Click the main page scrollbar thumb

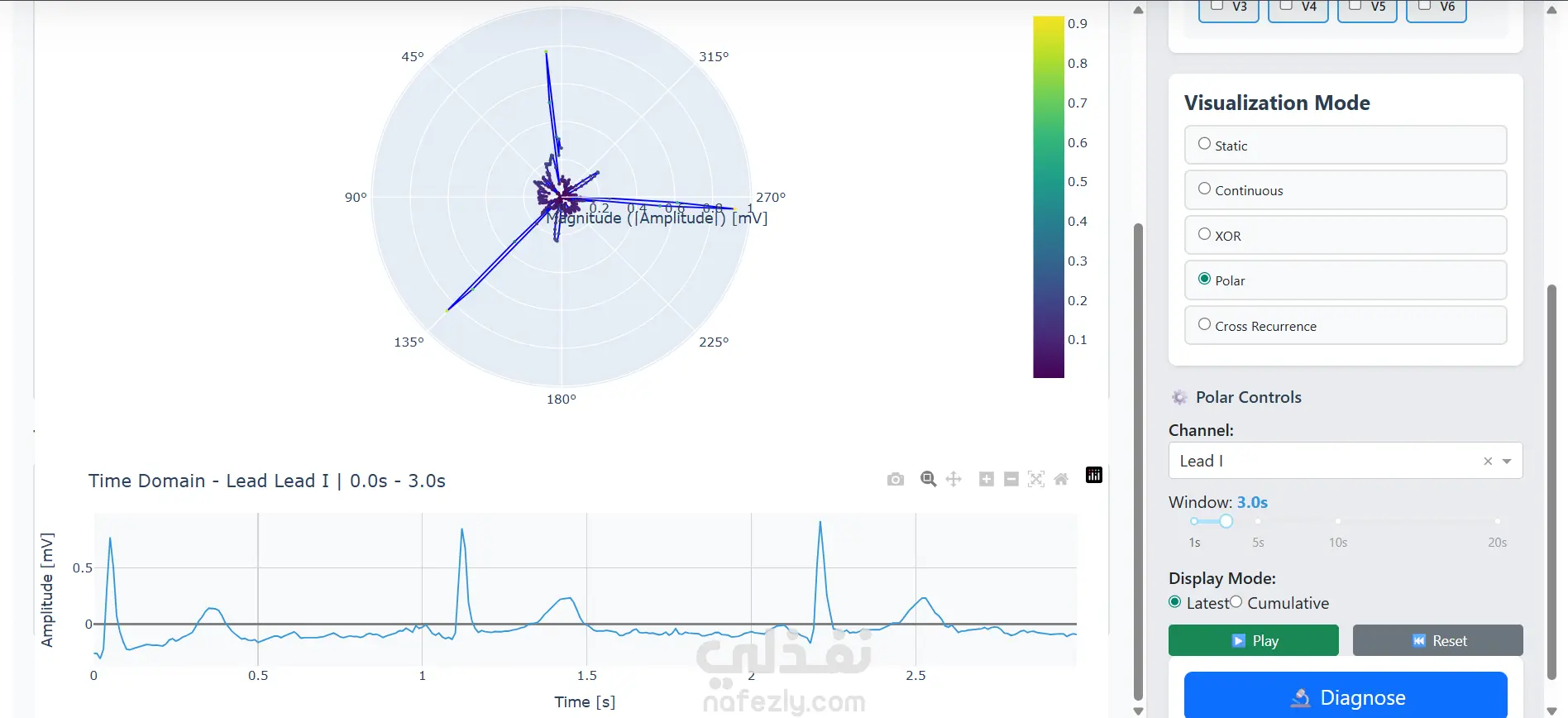click(1138, 462)
